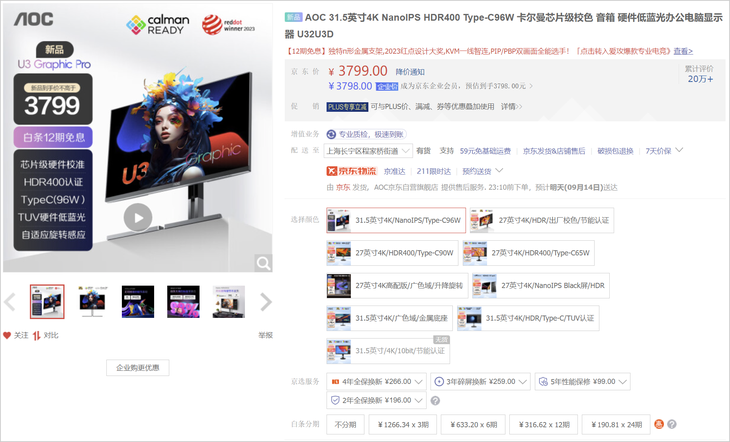The height and width of the screenshot is (442, 730).
Task: Click the Calman Ready badge
Action: click(158, 24)
